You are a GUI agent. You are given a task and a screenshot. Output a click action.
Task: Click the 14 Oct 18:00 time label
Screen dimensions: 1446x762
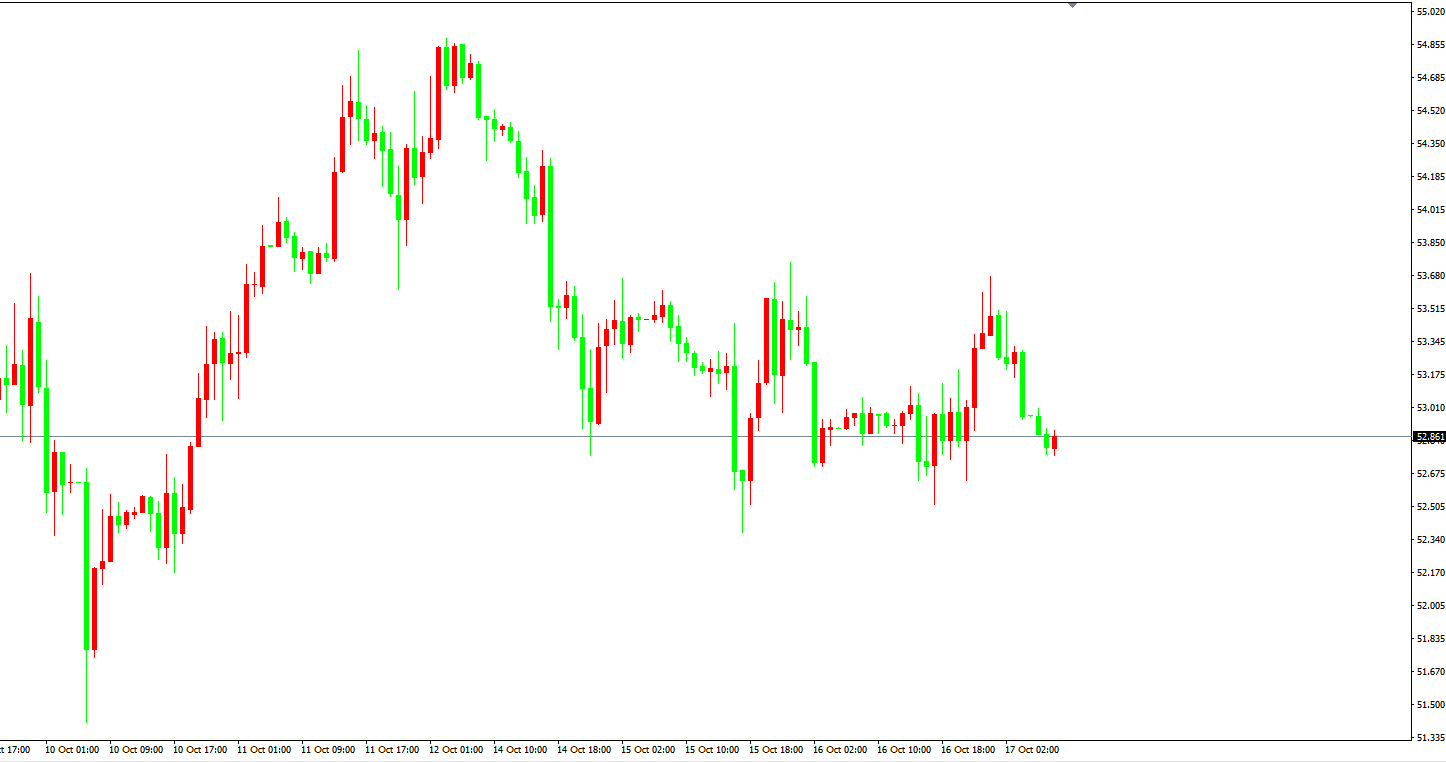(583, 749)
